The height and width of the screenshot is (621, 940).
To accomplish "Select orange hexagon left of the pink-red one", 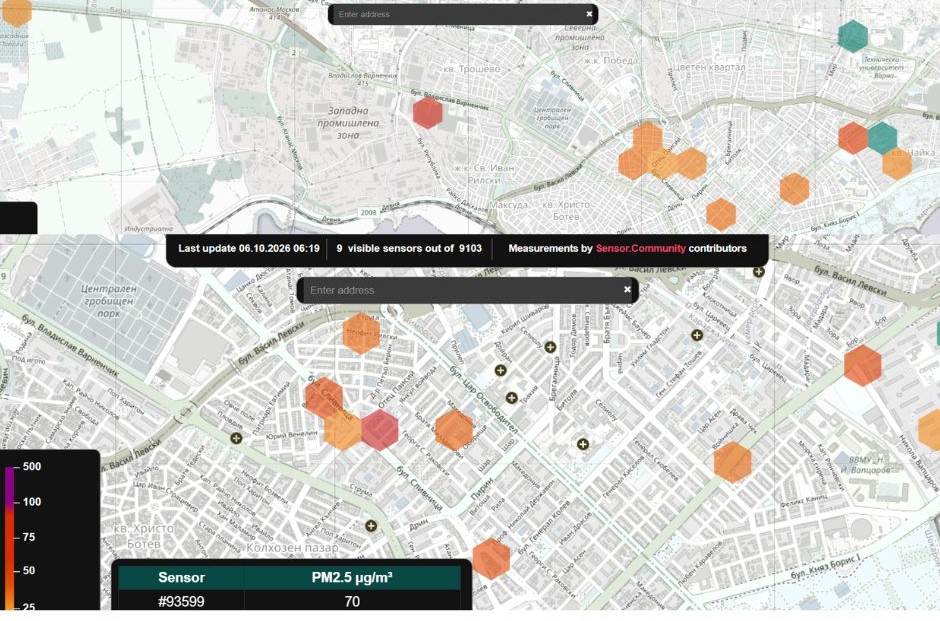I will click(342, 430).
